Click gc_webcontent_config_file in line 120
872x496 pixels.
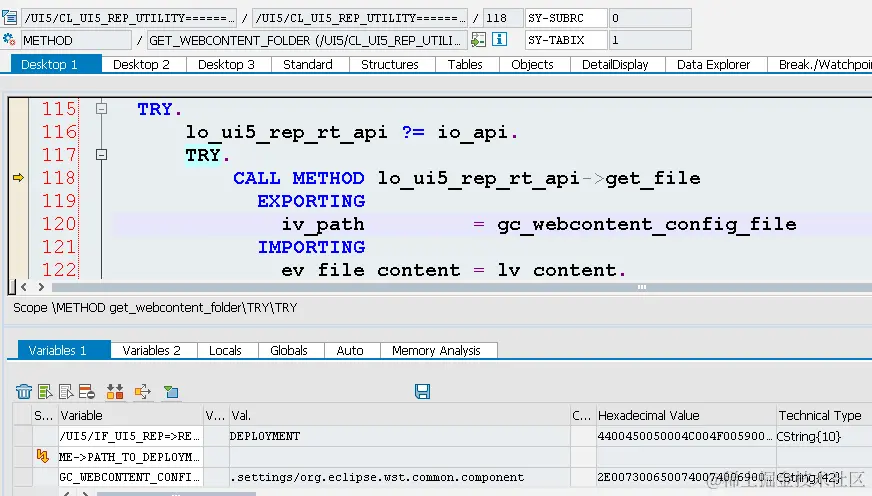point(647,224)
